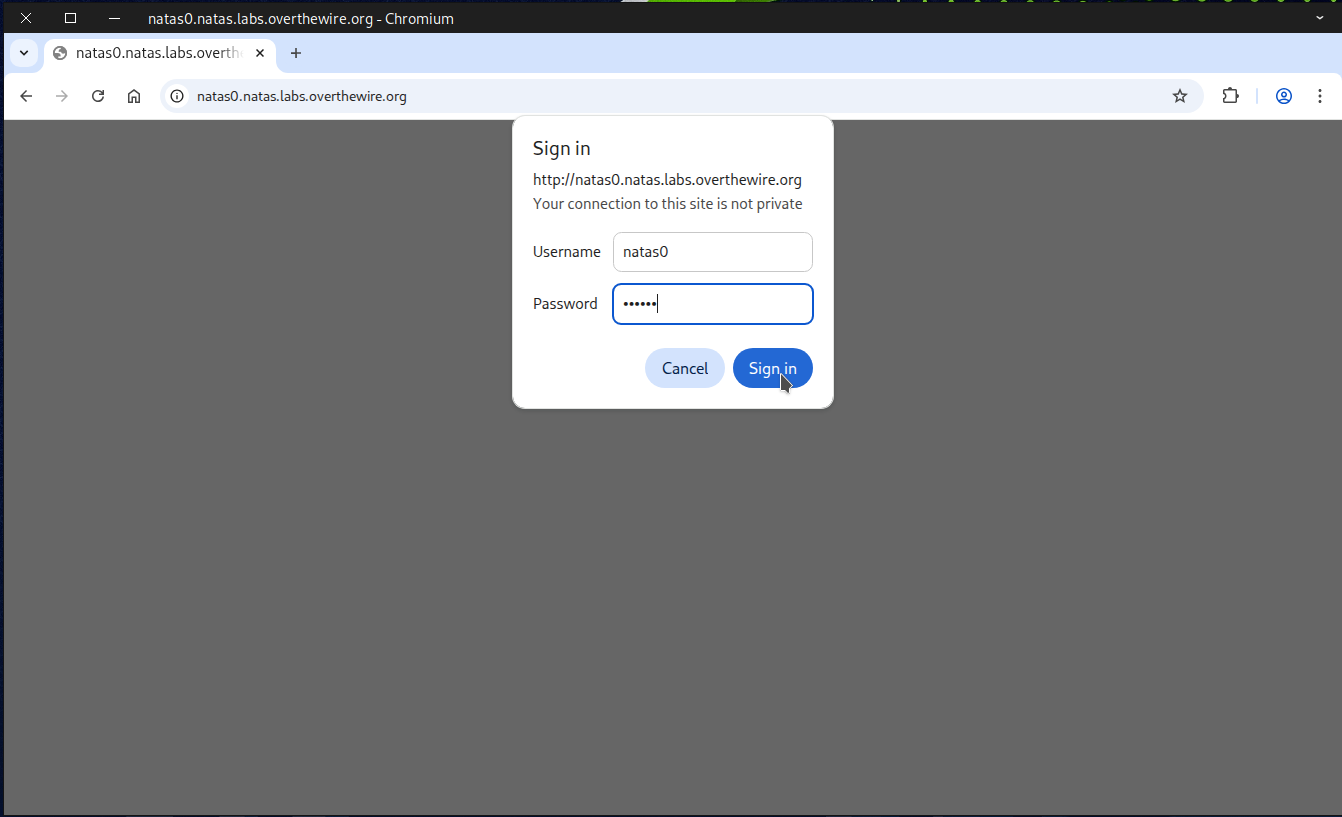Open a new tab
1342x817 pixels.
(x=296, y=53)
